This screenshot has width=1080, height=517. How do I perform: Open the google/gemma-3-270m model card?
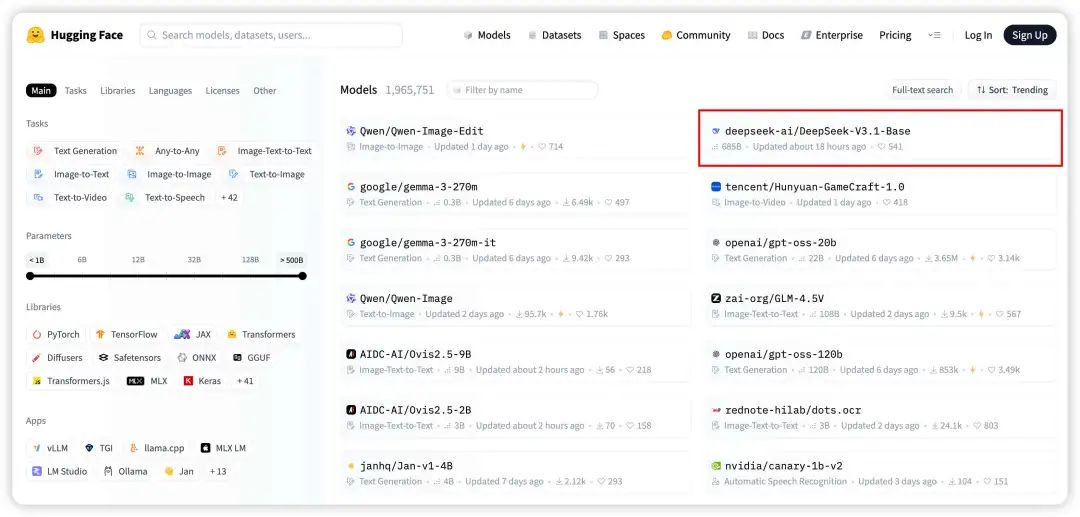click(515, 194)
